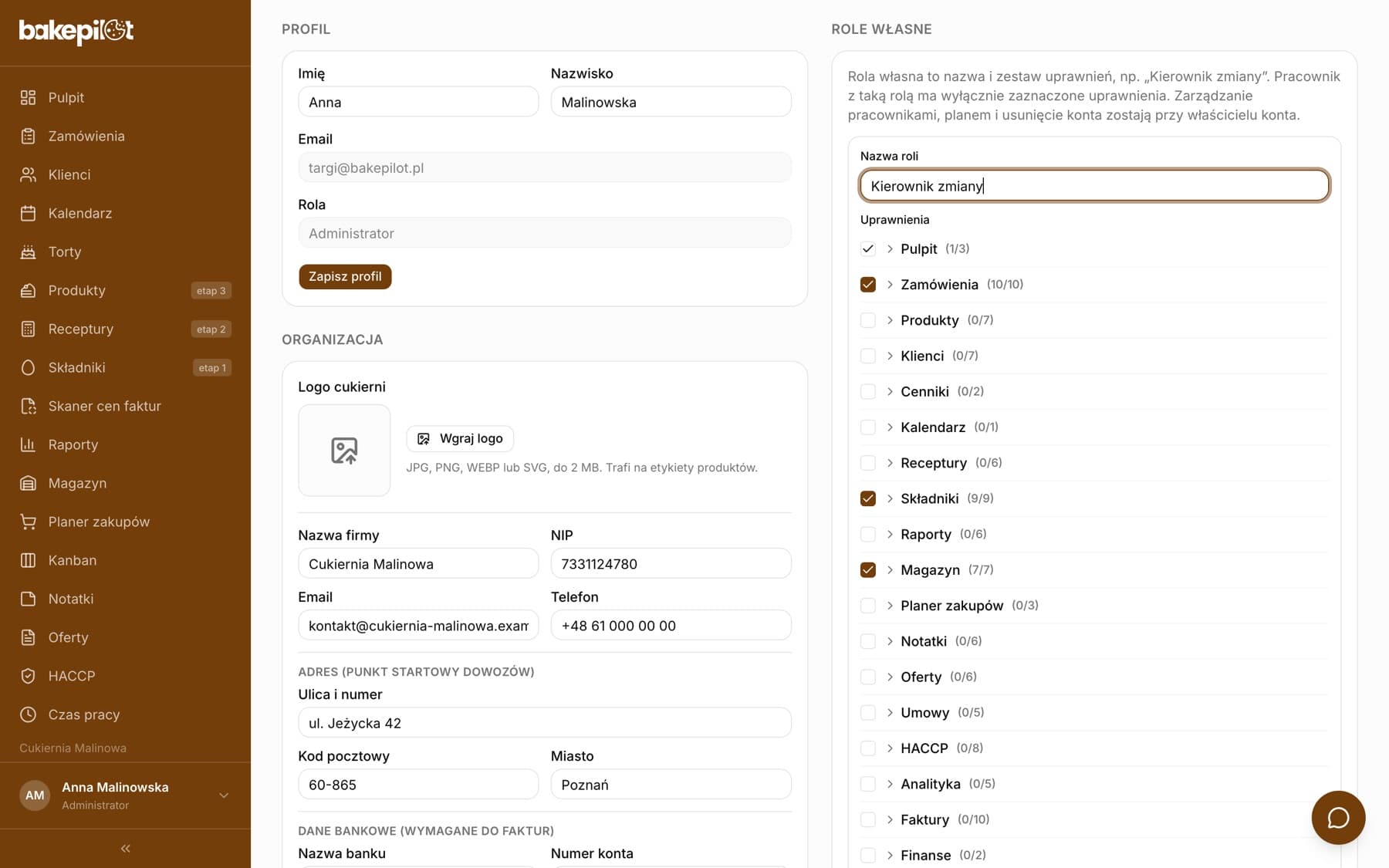Image resolution: width=1389 pixels, height=868 pixels.
Task: Click the NIP input field
Action: [x=671, y=564]
